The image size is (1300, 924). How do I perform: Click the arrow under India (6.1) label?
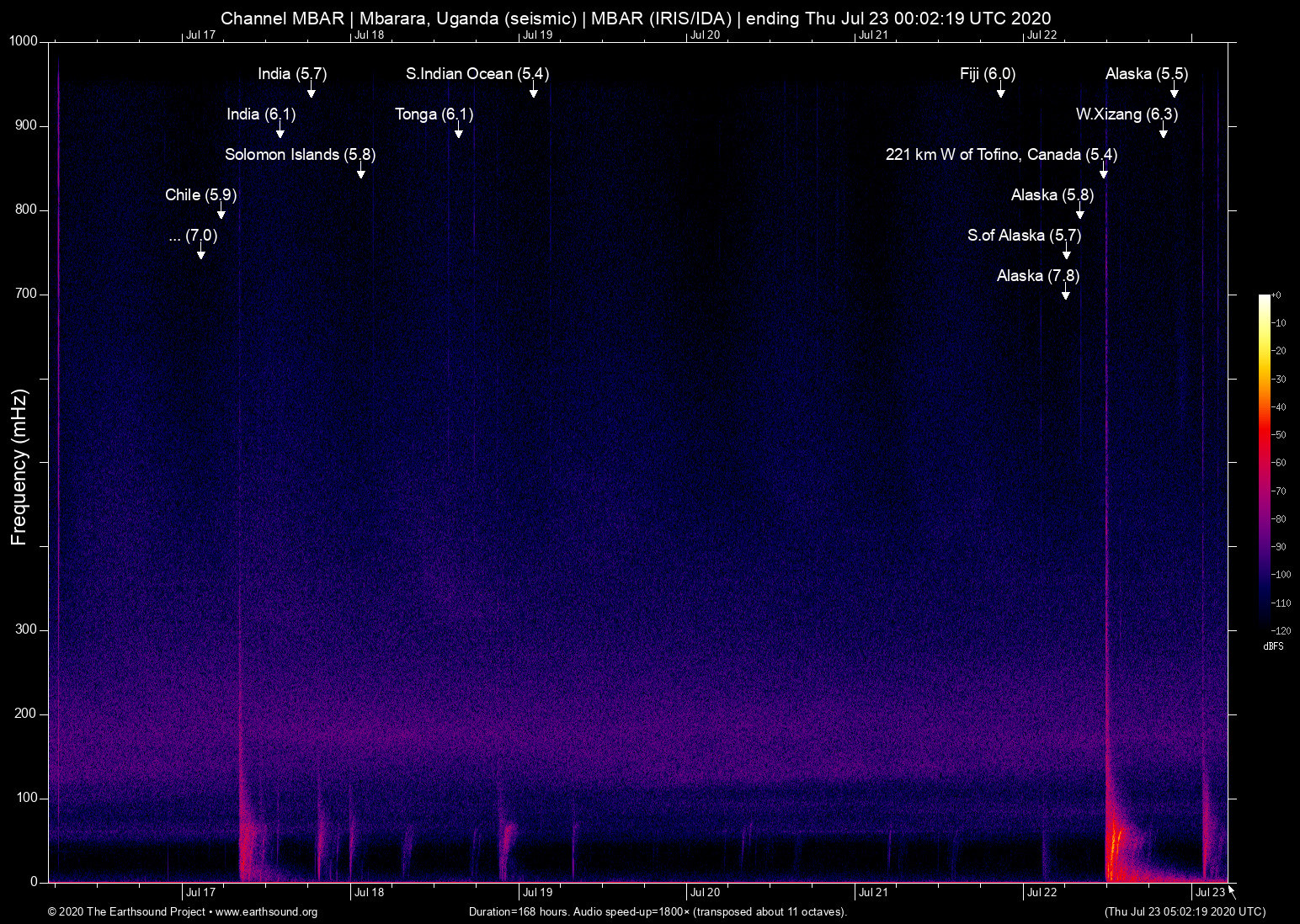(280, 131)
